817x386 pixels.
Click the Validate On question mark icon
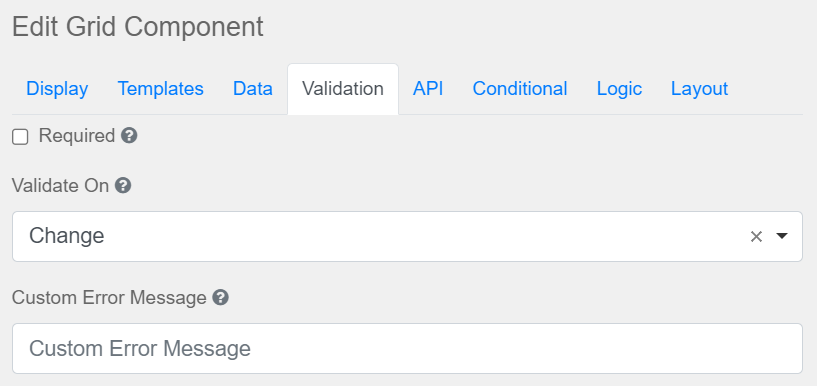pos(123,185)
